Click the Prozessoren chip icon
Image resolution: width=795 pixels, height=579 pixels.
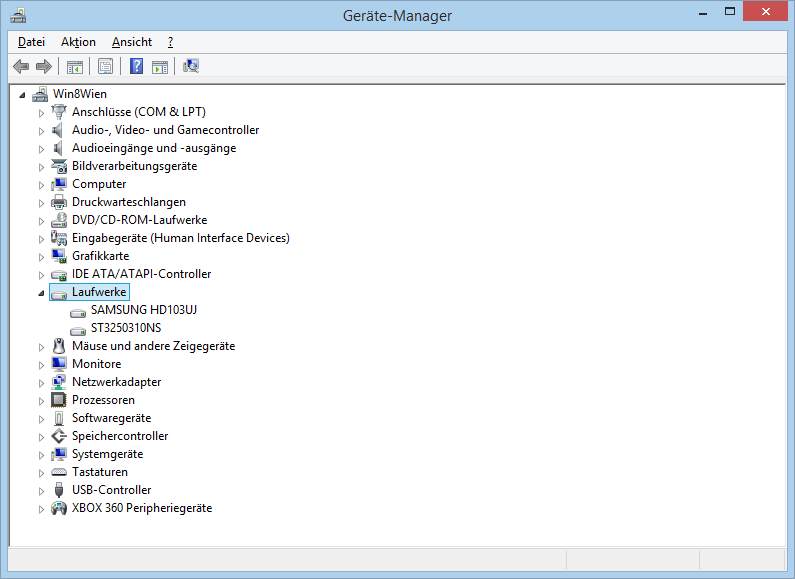point(59,400)
